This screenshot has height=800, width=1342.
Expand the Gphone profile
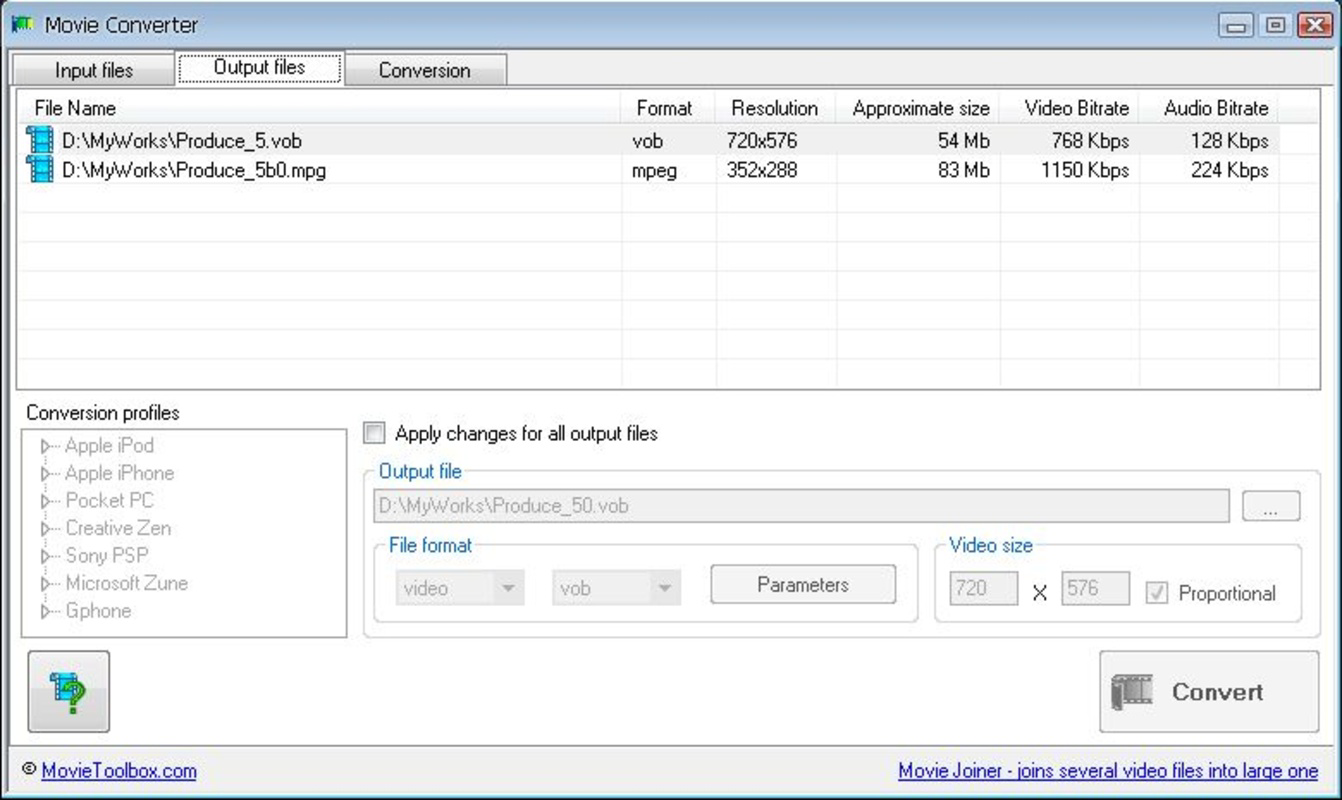point(45,611)
